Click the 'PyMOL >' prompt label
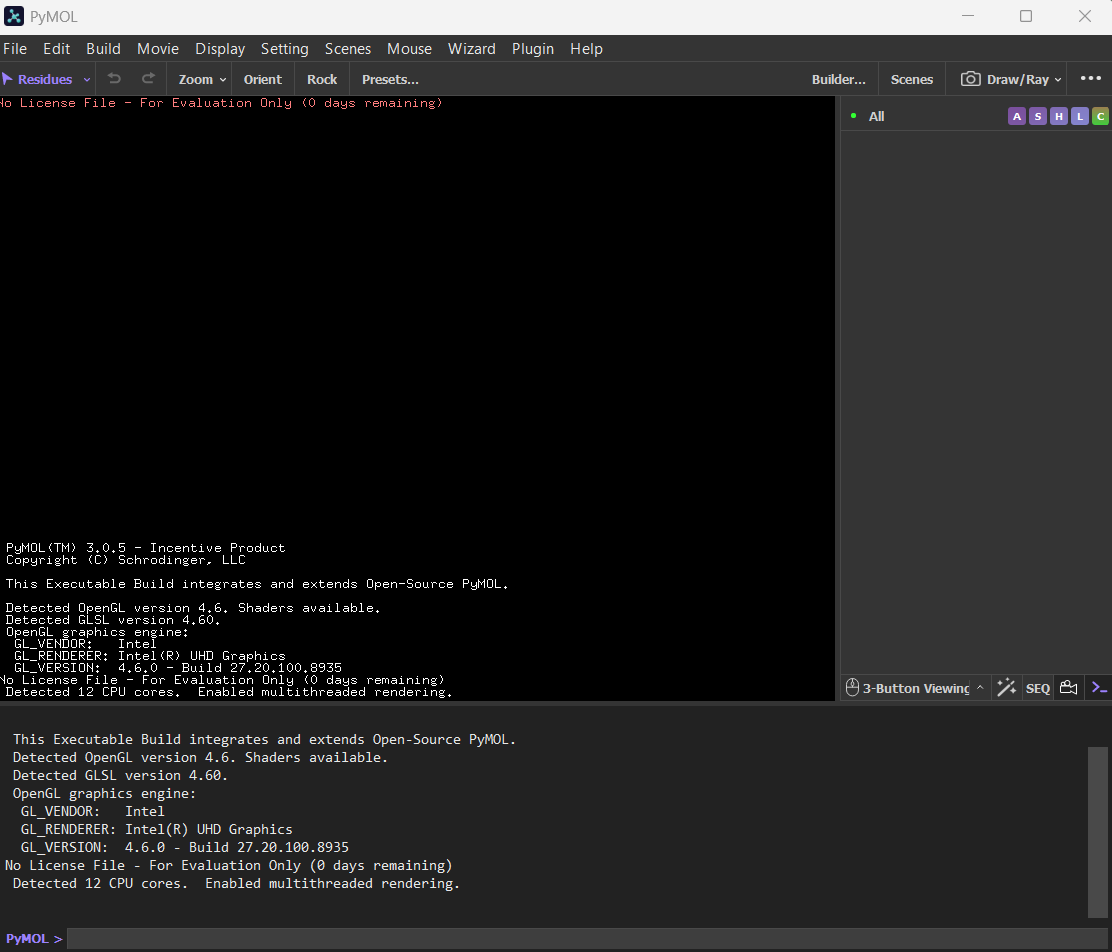Viewport: 1112px width, 952px height. (34, 939)
